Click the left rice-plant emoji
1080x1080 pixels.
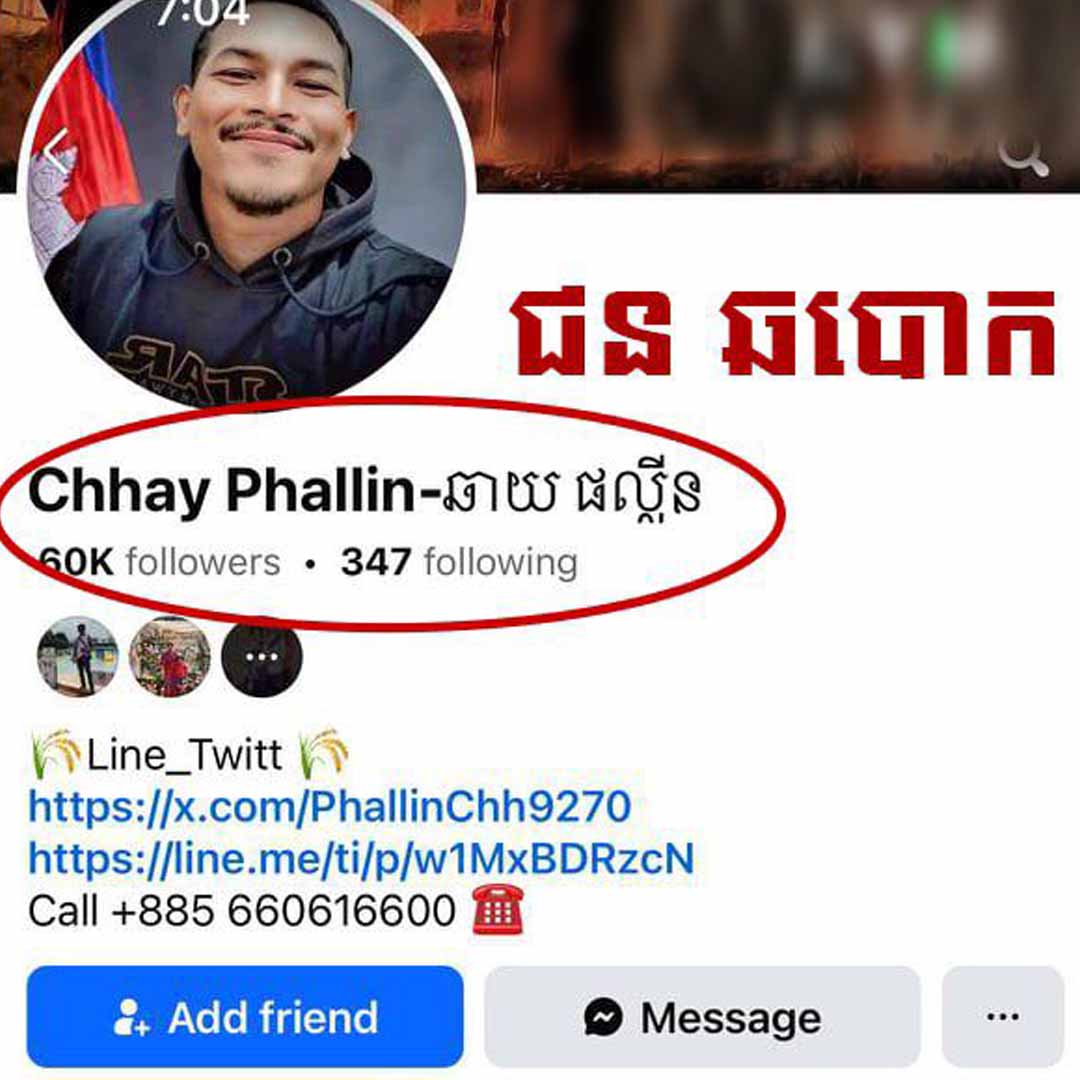click(x=55, y=753)
